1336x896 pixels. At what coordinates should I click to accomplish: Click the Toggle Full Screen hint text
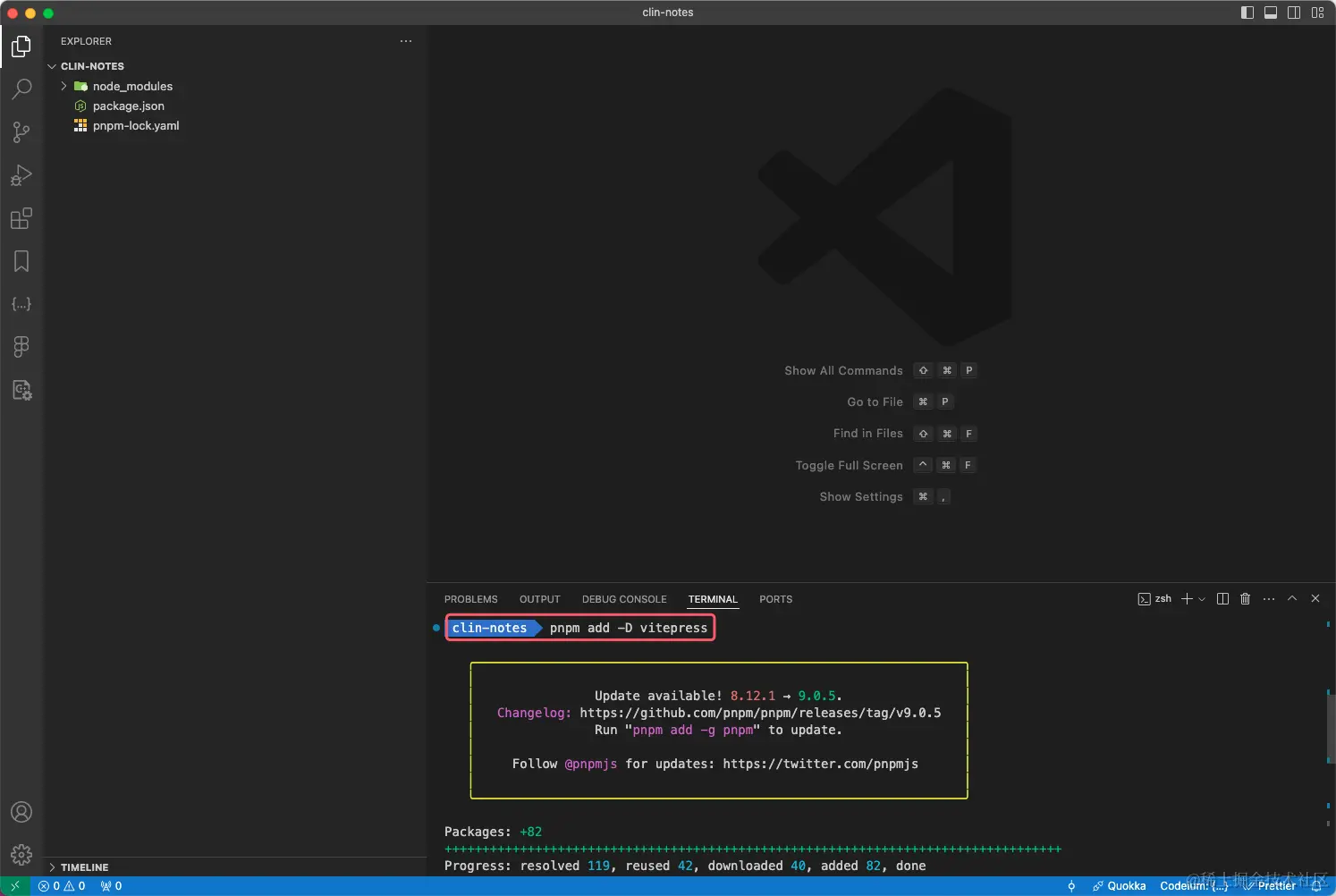click(849, 465)
